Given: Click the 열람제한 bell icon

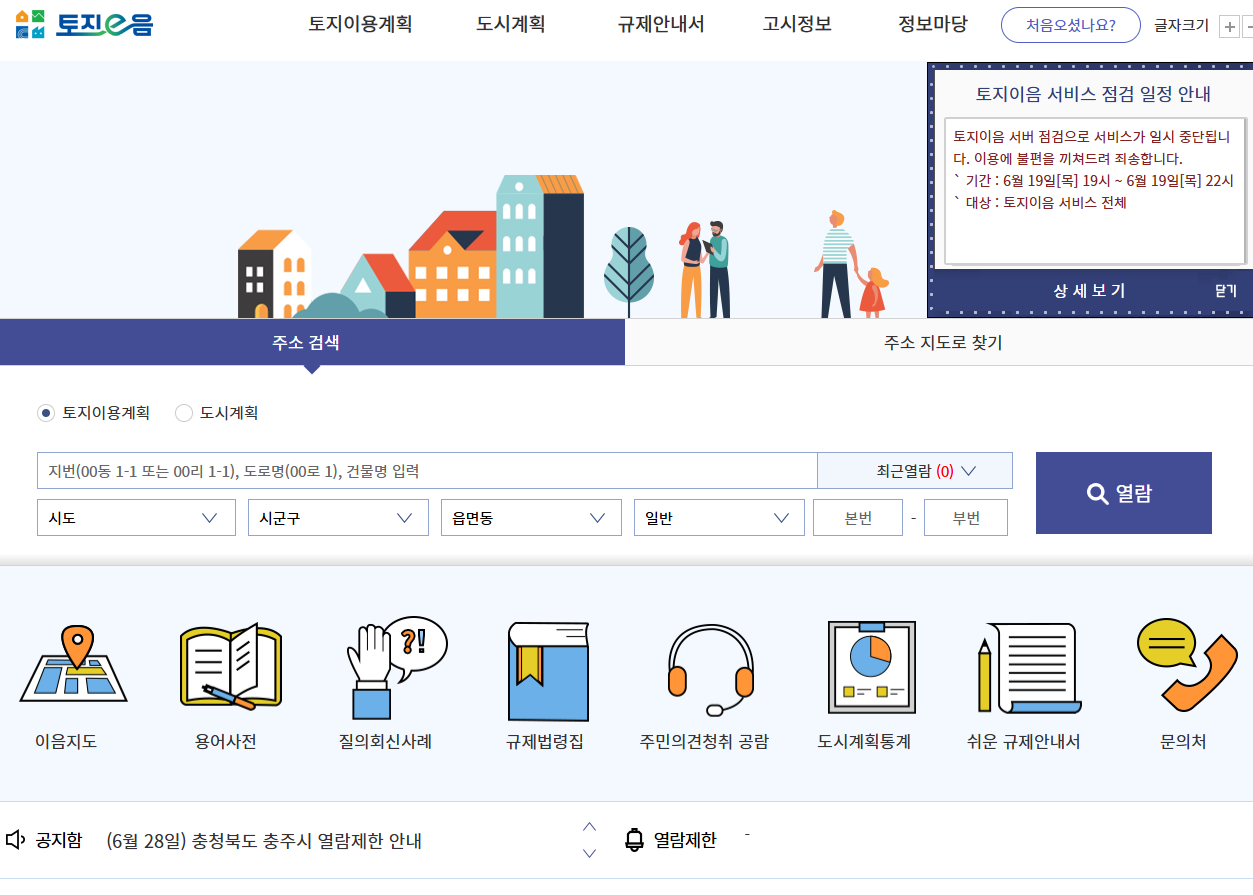Looking at the screenshot, I should pos(634,840).
